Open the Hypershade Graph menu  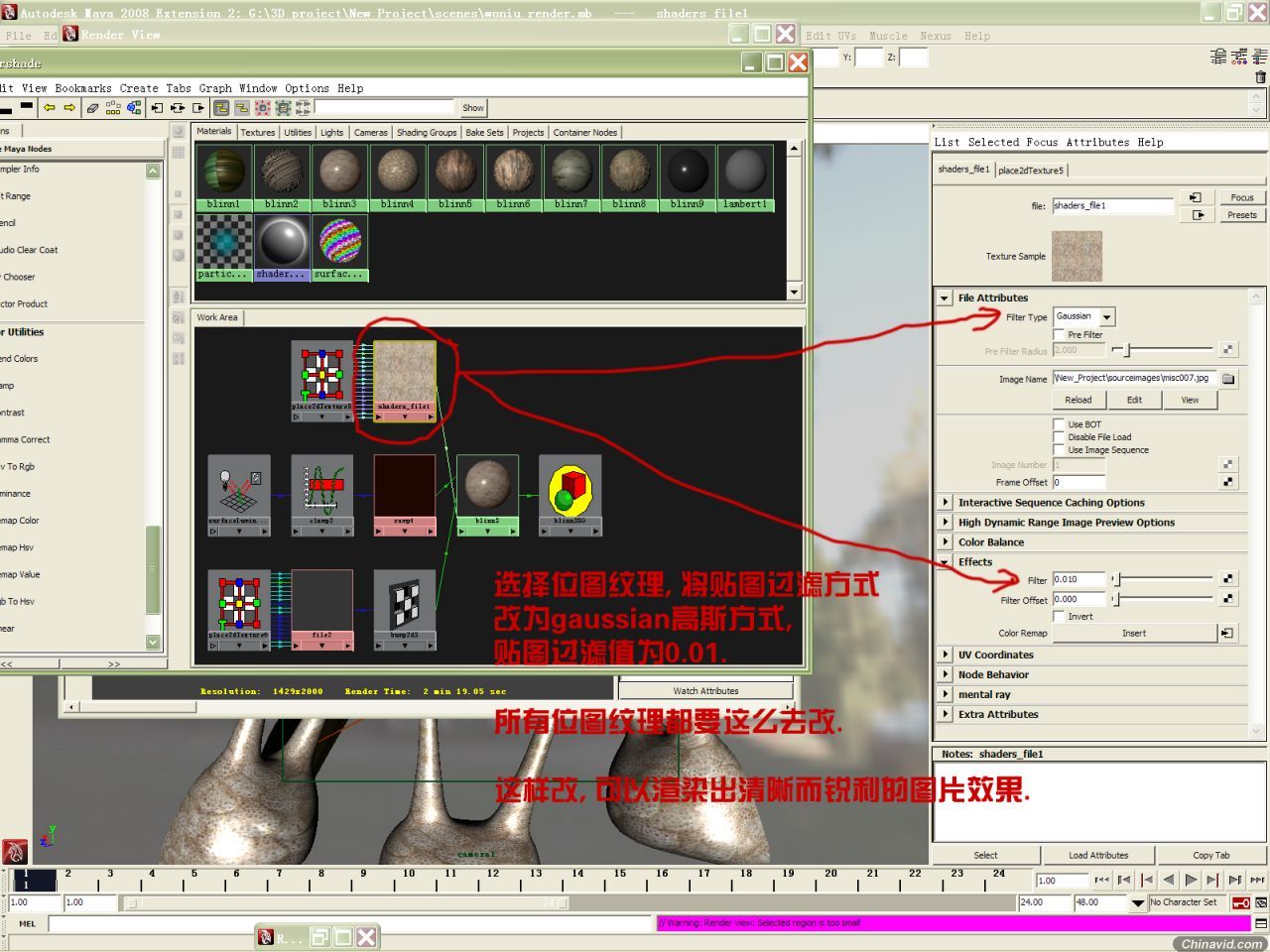pos(215,88)
